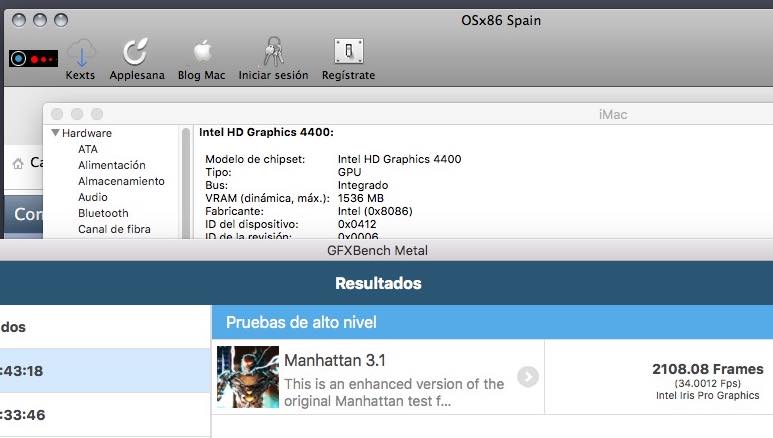Open Manhattan 3.1 details arrow
773x438 pixels.
pyautogui.click(x=527, y=377)
